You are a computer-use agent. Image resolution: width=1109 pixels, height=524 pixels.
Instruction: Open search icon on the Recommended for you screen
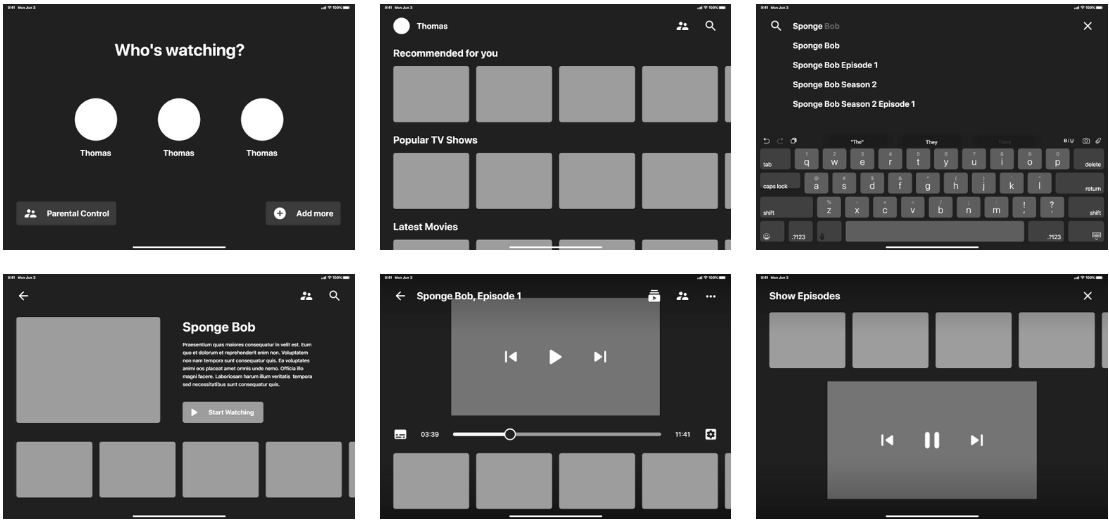point(711,26)
